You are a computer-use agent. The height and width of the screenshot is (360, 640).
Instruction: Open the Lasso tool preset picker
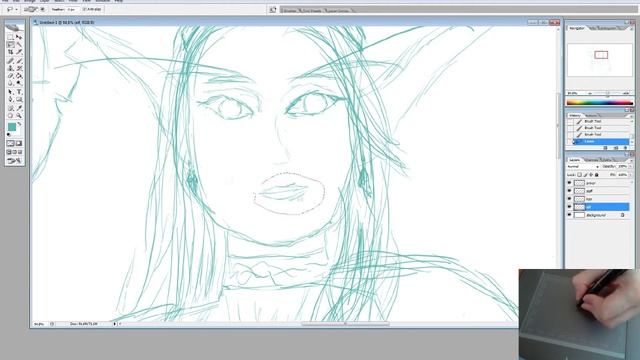[11, 9]
